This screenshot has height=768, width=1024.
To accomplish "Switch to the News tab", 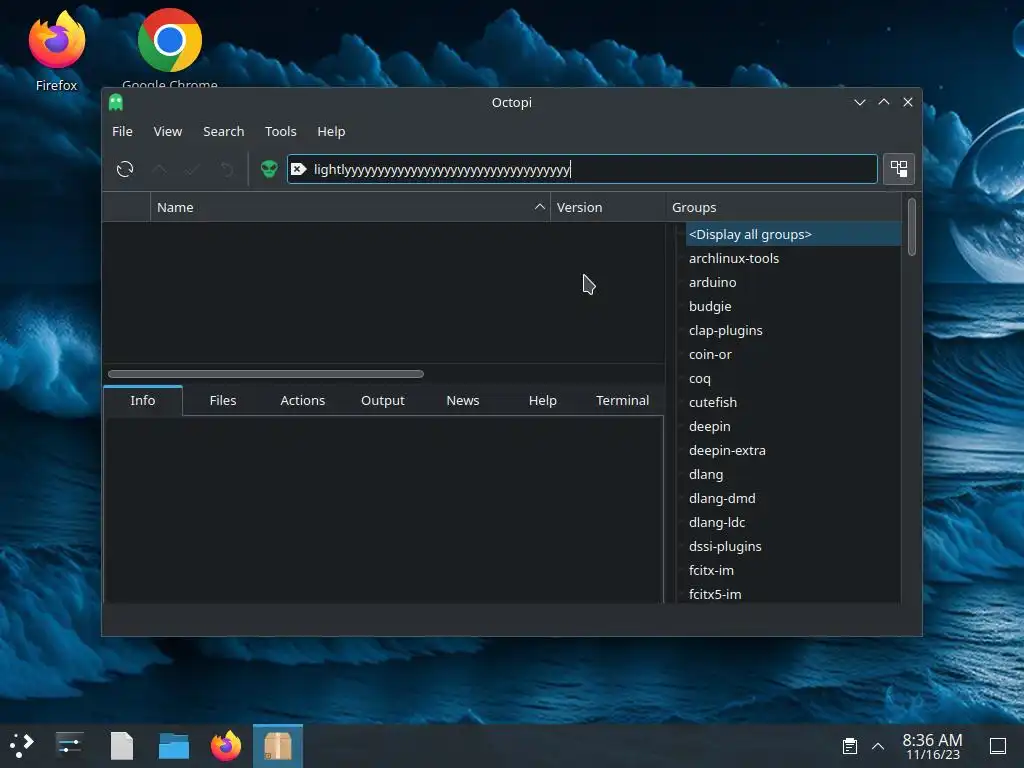I will (x=463, y=400).
